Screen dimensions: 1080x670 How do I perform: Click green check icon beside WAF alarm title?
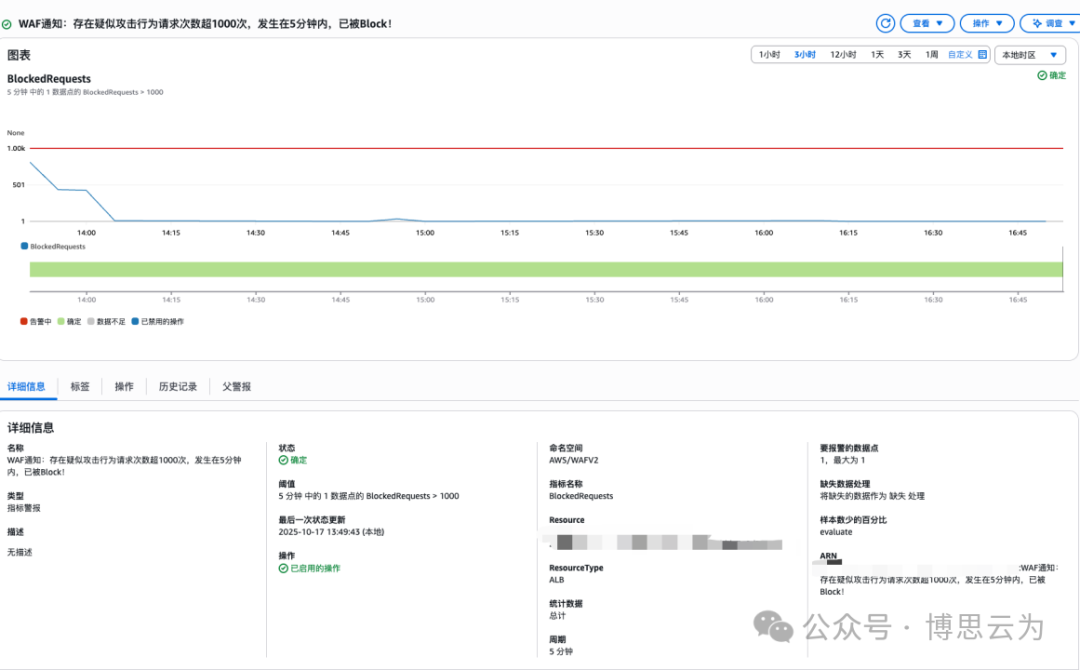tap(7, 24)
